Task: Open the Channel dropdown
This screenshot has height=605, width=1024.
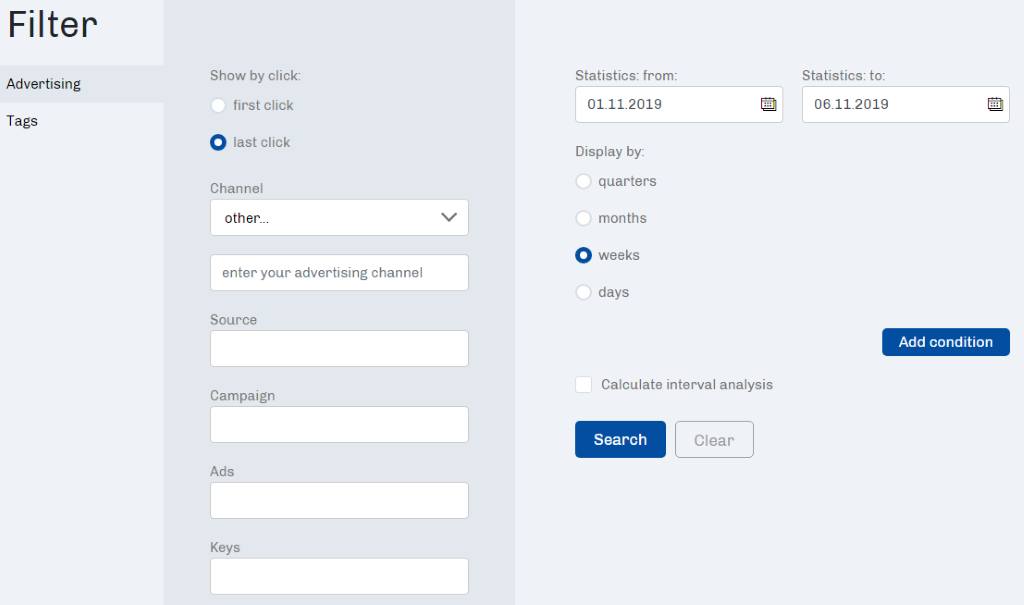Action: (x=339, y=218)
